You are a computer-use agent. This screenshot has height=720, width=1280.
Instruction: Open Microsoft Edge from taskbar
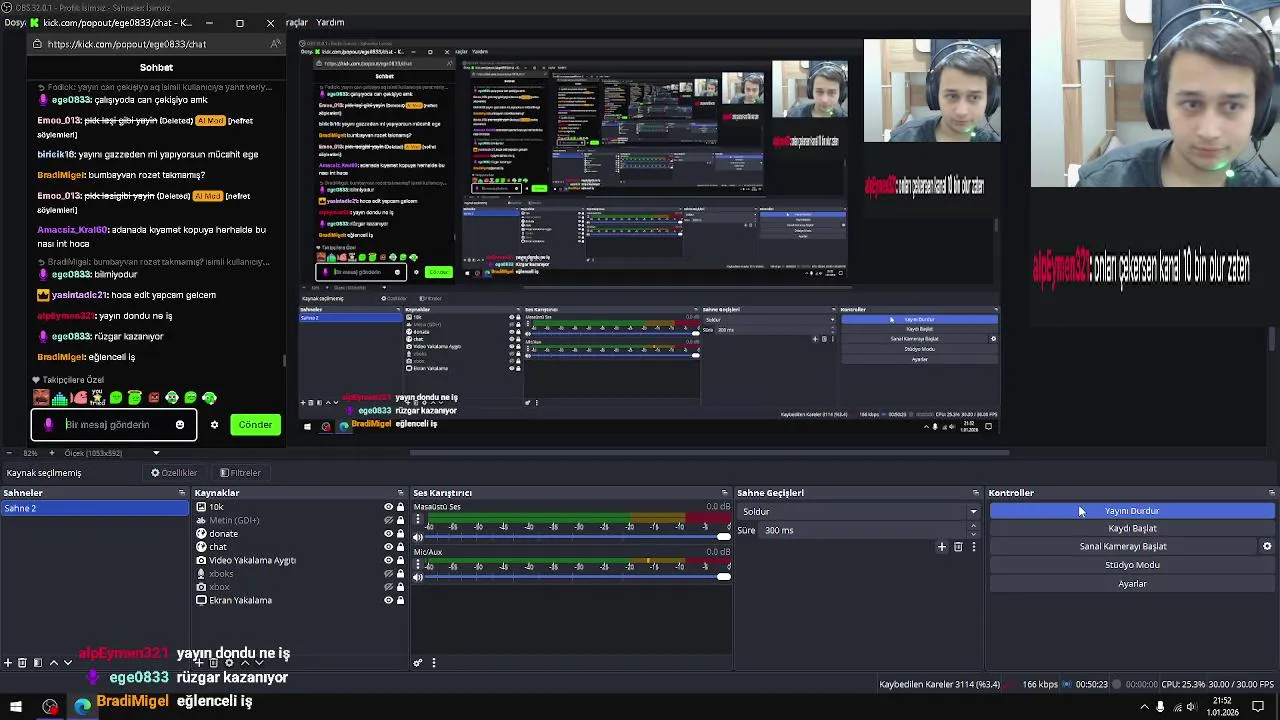click(x=83, y=707)
